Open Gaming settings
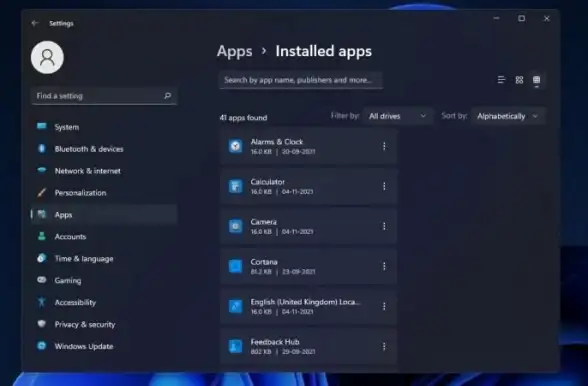Image resolution: width=588 pixels, height=386 pixels. (104, 281)
